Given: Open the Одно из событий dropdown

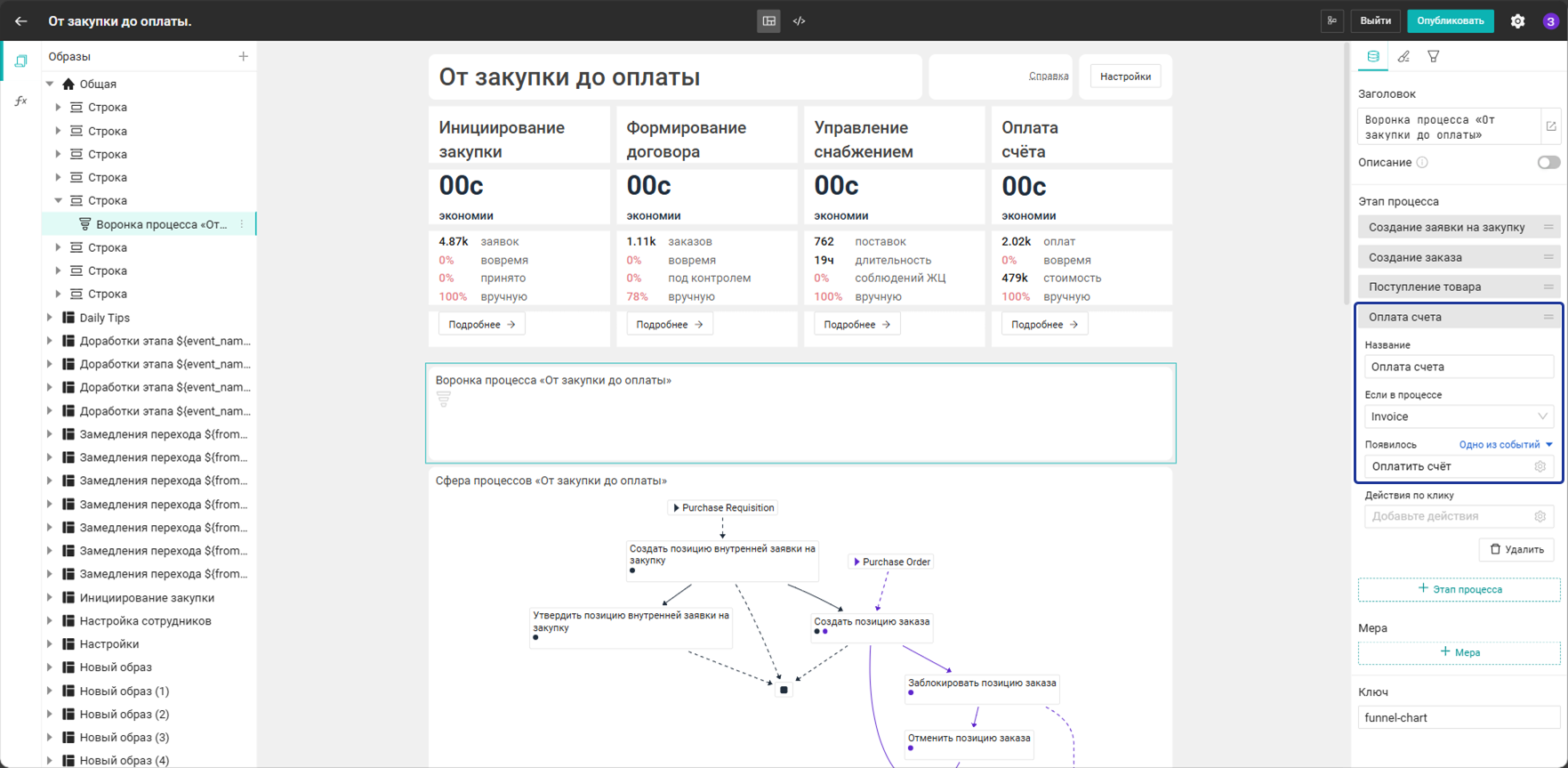Looking at the screenshot, I should pos(1506,444).
